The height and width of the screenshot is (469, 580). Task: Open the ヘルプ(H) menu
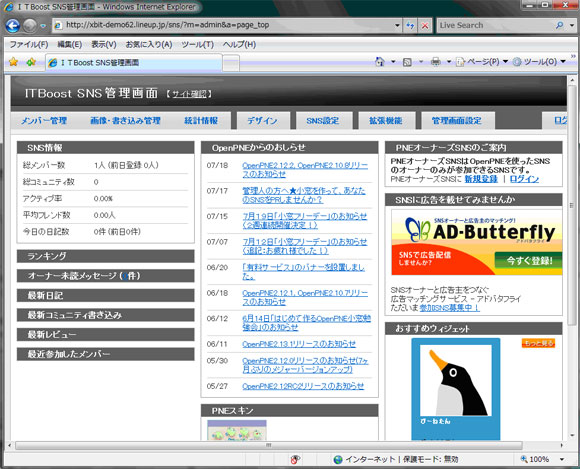pos(239,45)
